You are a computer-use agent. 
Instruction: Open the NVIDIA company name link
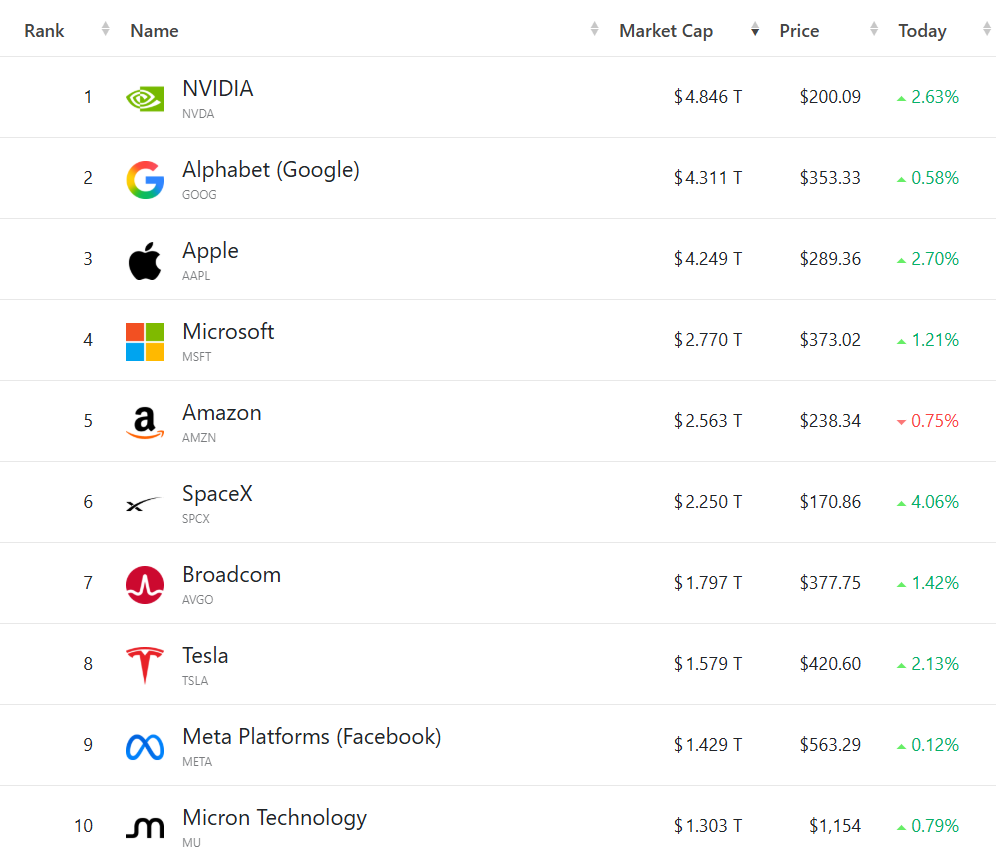click(218, 88)
